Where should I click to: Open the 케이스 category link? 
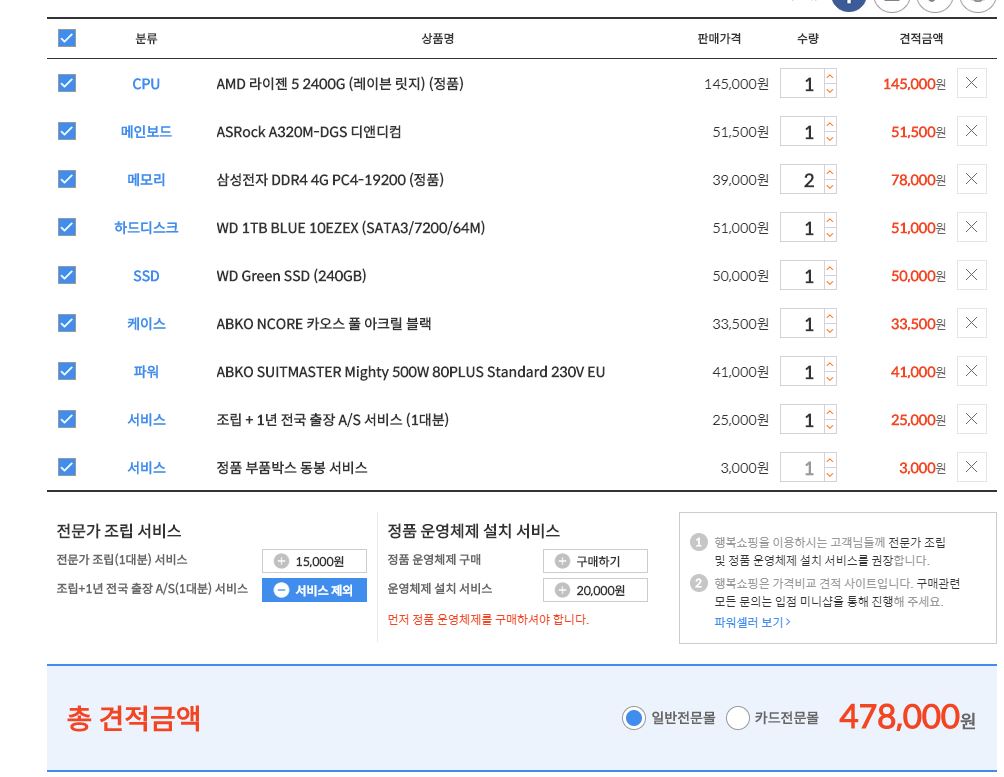146,323
